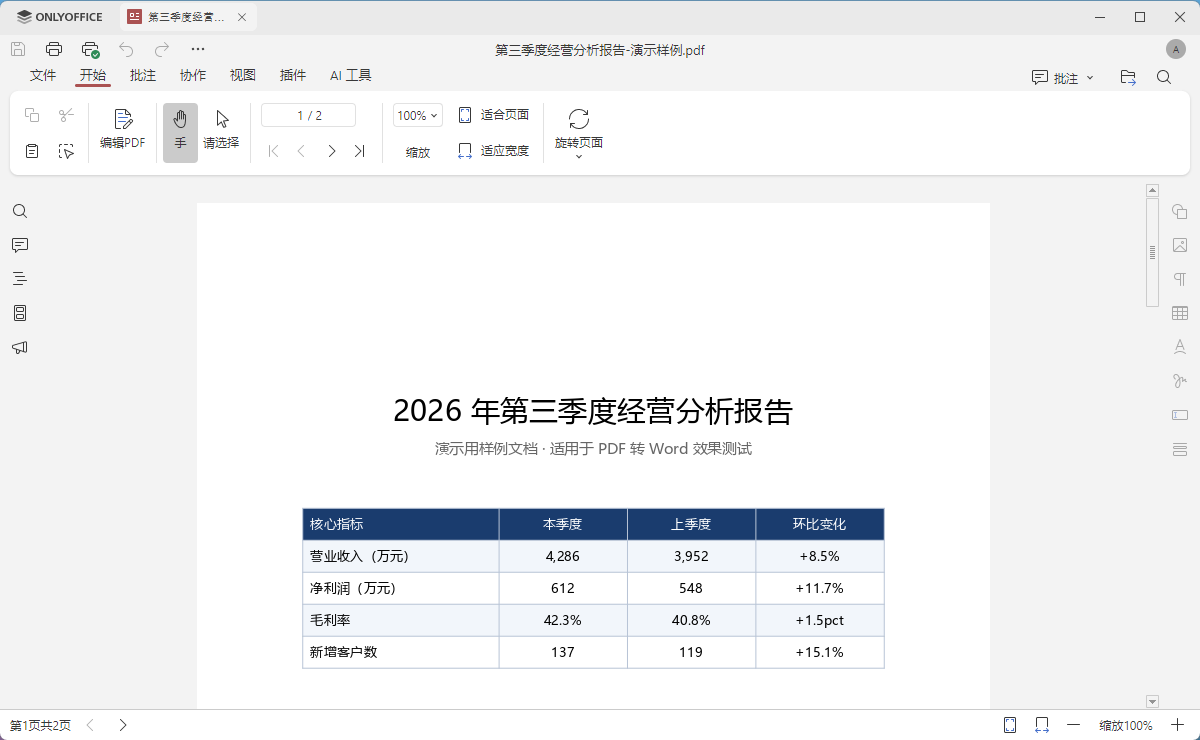Click the scrollbar down arrow
This screenshot has height=740, width=1200.
click(x=1152, y=702)
